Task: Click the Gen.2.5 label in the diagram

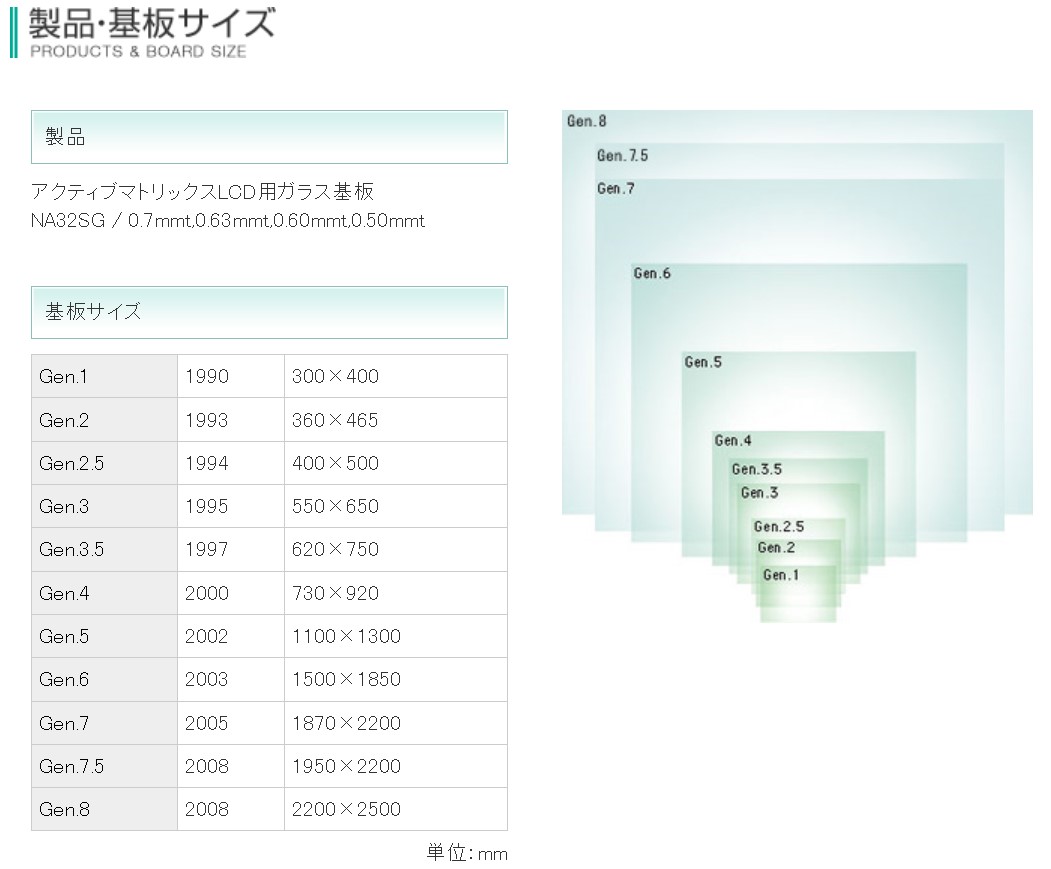Action: 779,526
